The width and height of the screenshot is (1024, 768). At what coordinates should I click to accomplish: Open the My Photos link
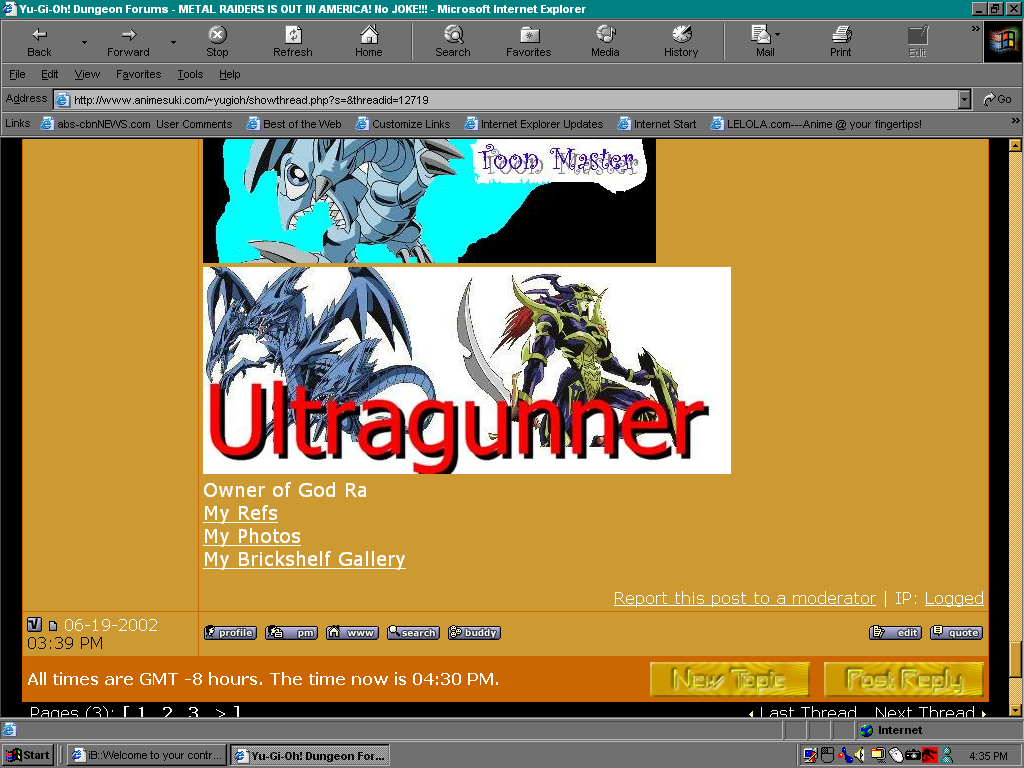pyautogui.click(x=252, y=537)
